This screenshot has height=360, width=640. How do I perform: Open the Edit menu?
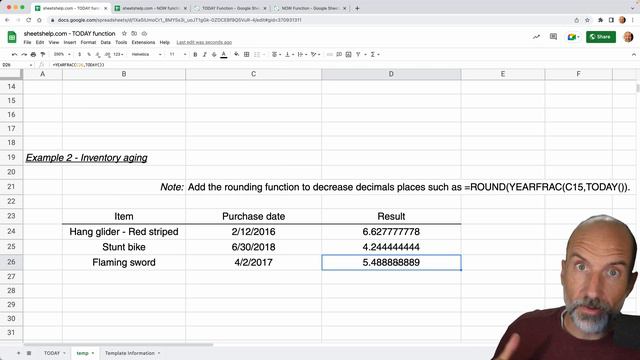click(x=40, y=42)
